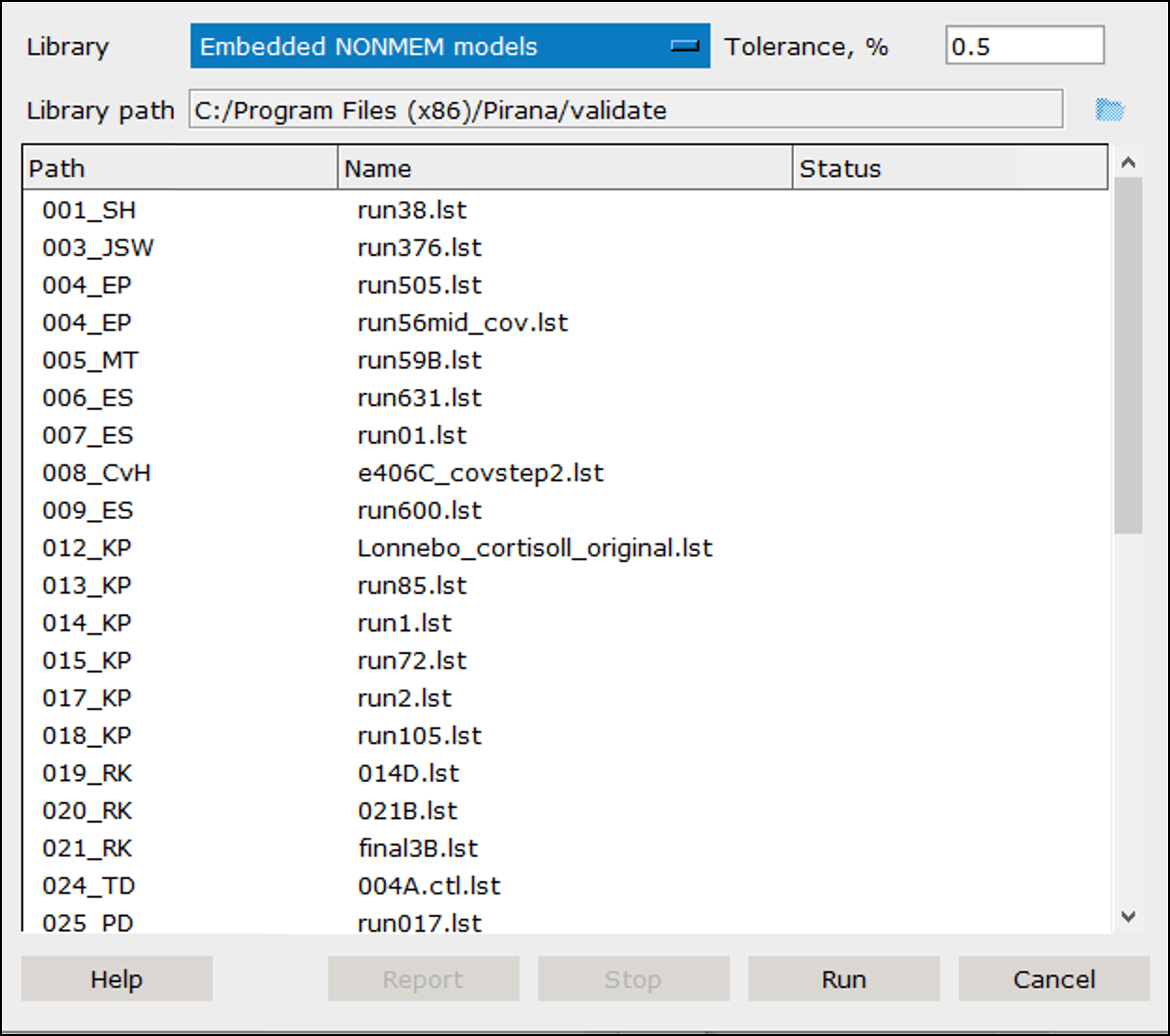Viewport: 1170px width, 1036px height.
Task: Select the run38.lst model entry
Action: 412,209
